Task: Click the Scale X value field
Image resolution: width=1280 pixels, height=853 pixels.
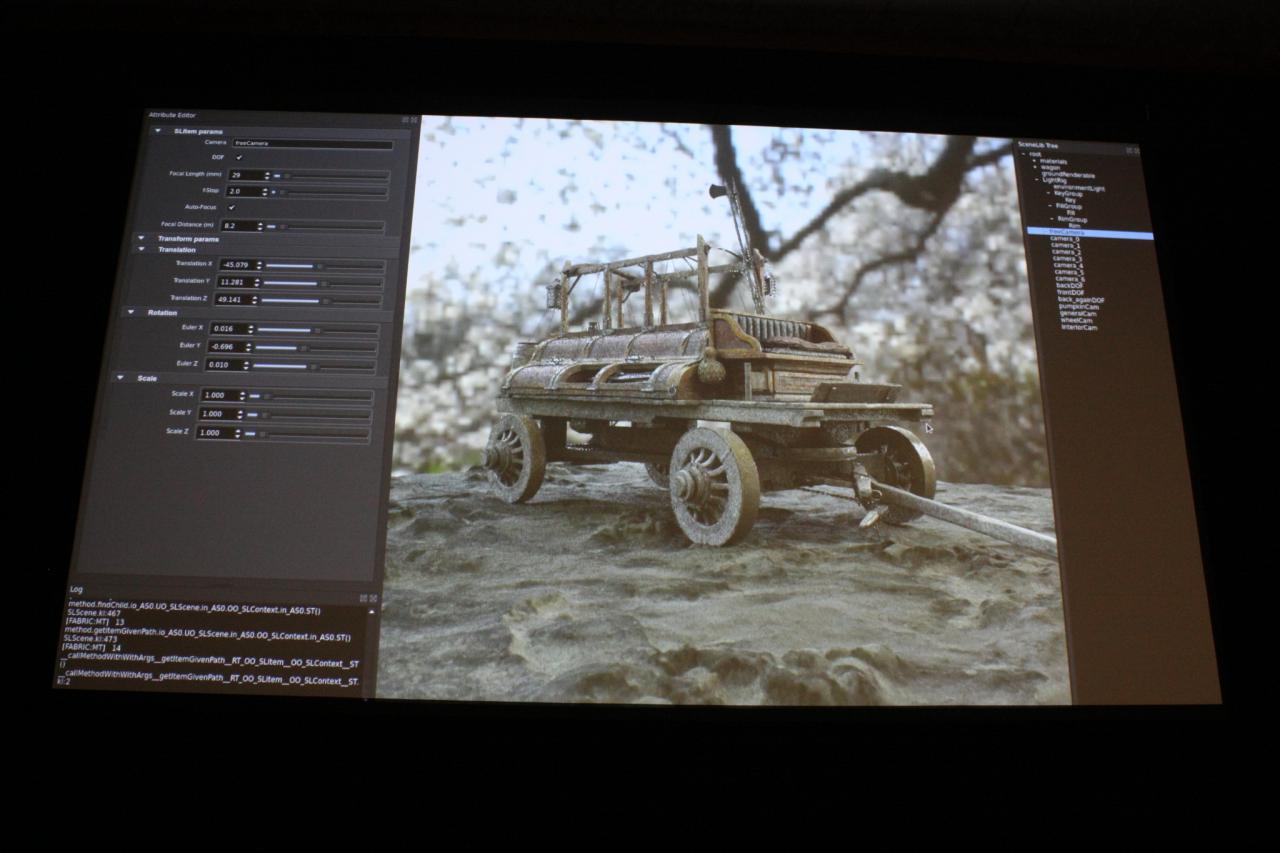Action: click(x=220, y=395)
